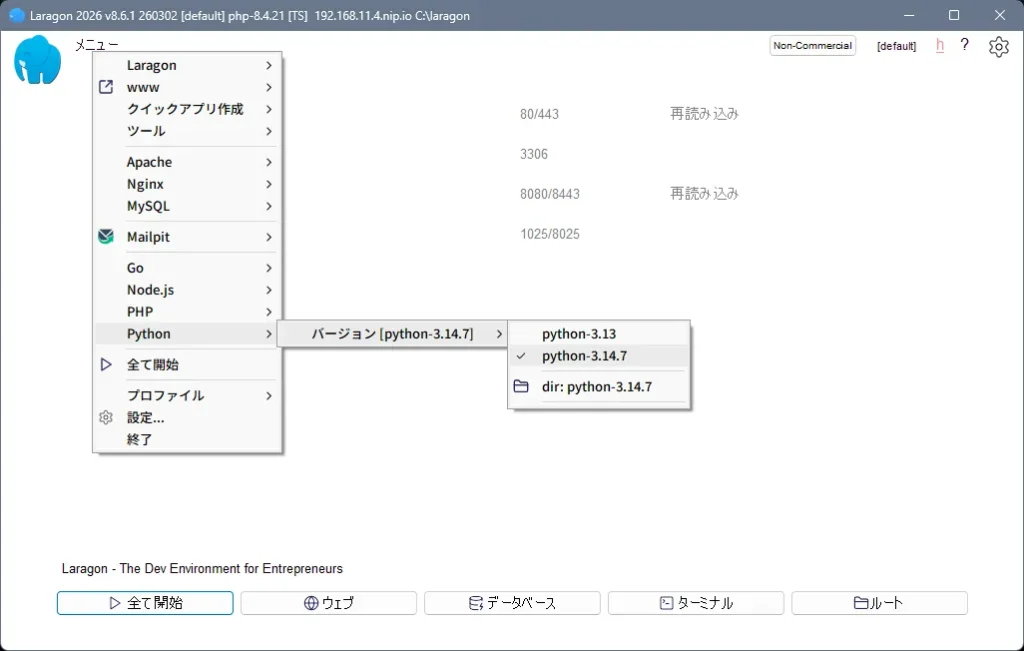The width and height of the screenshot is (1024, 651).
Task: Click the [default] profile label
Action: coord(896,46)
